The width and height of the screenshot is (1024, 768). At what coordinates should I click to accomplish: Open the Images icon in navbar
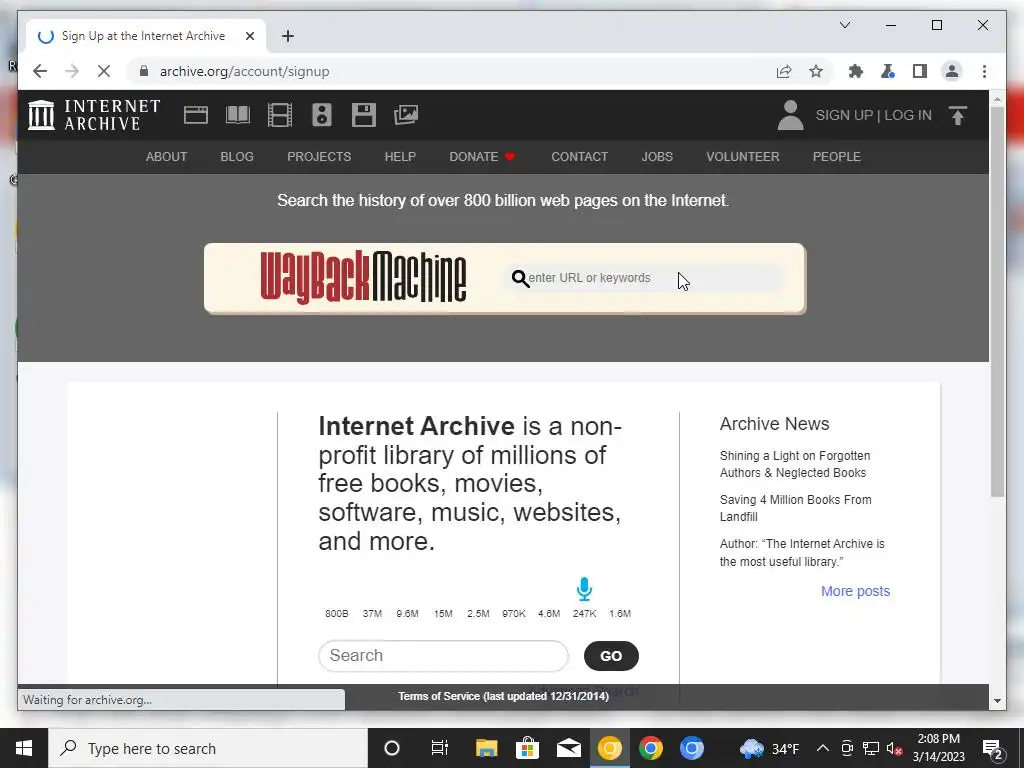pyautogui.click(x=406, y=115)
